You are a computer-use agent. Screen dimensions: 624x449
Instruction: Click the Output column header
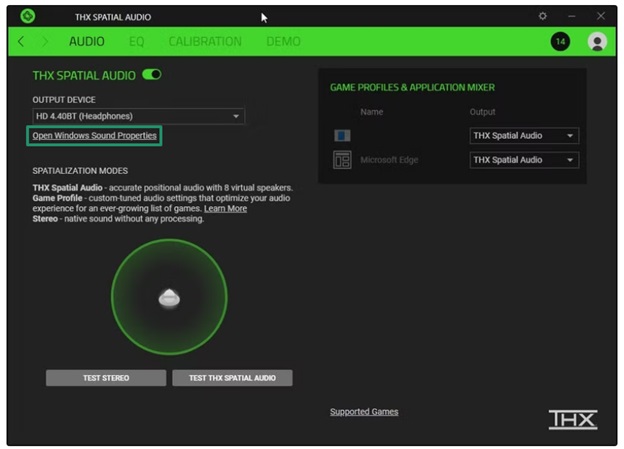tap(482, 112)
